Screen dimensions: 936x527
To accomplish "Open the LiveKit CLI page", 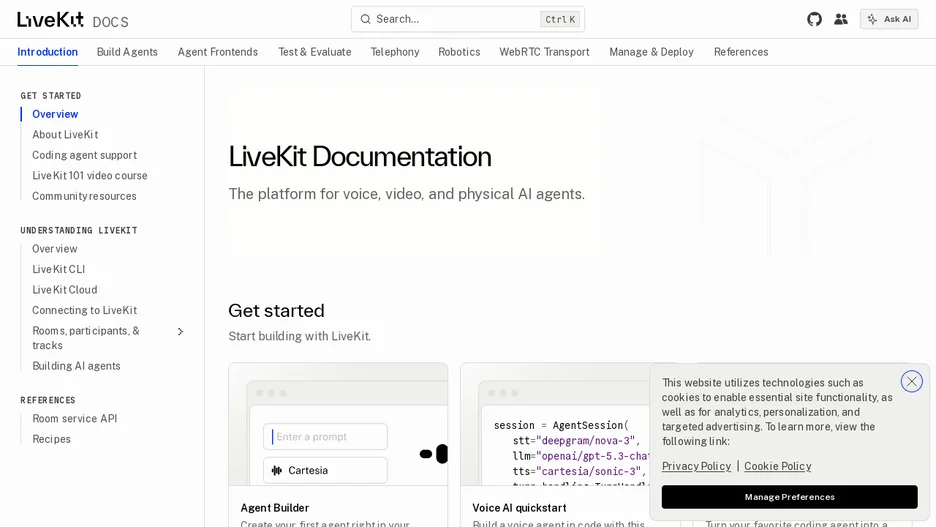I will [58, 269].
